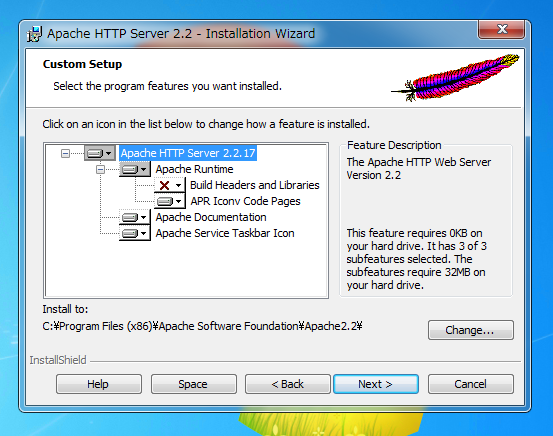Collapse the Apache Runtime tree node
Viewport: 553px width, 436px height.
coord(101,170)
